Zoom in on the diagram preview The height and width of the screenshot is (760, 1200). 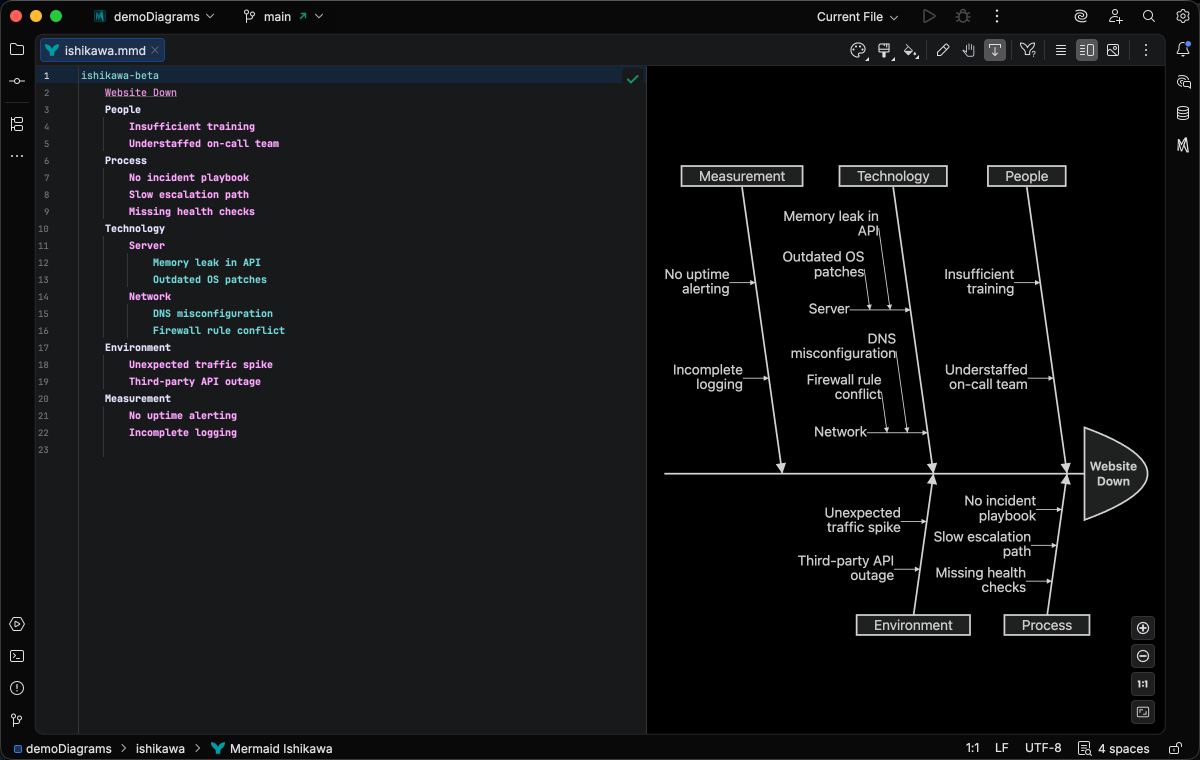(1143, 628)
